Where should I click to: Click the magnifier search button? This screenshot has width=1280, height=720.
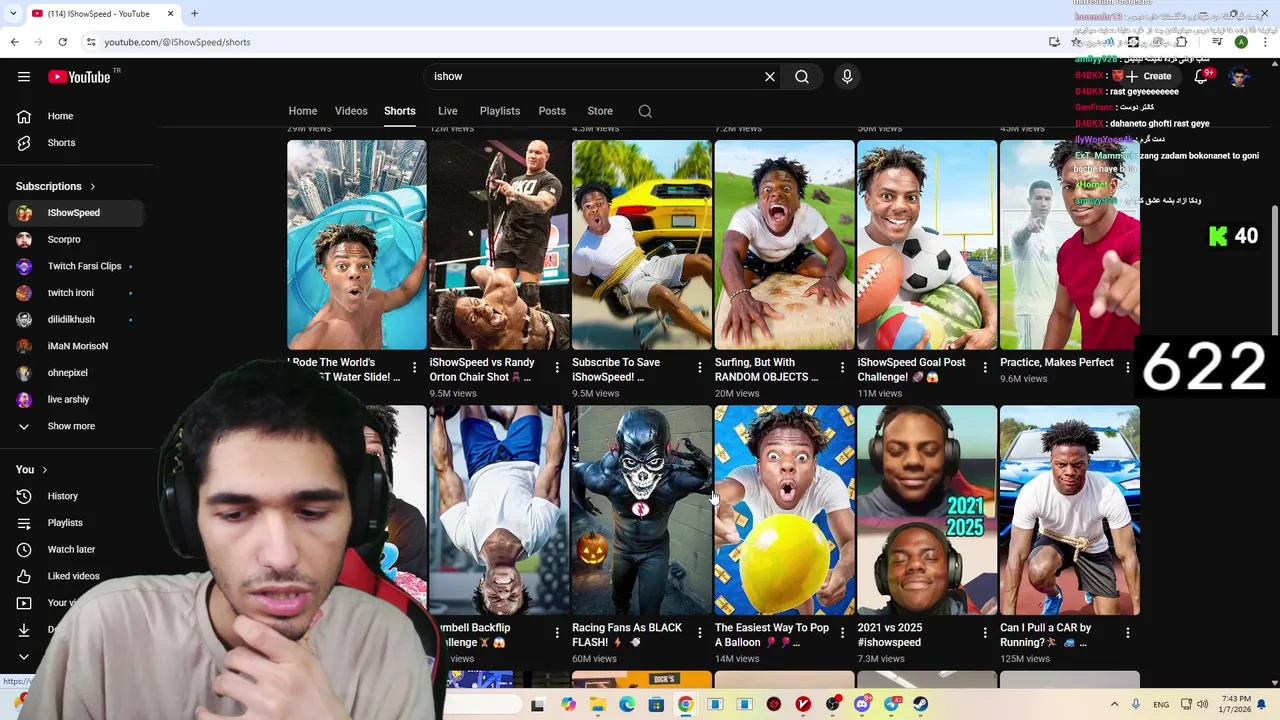click(x=802, y=77)
